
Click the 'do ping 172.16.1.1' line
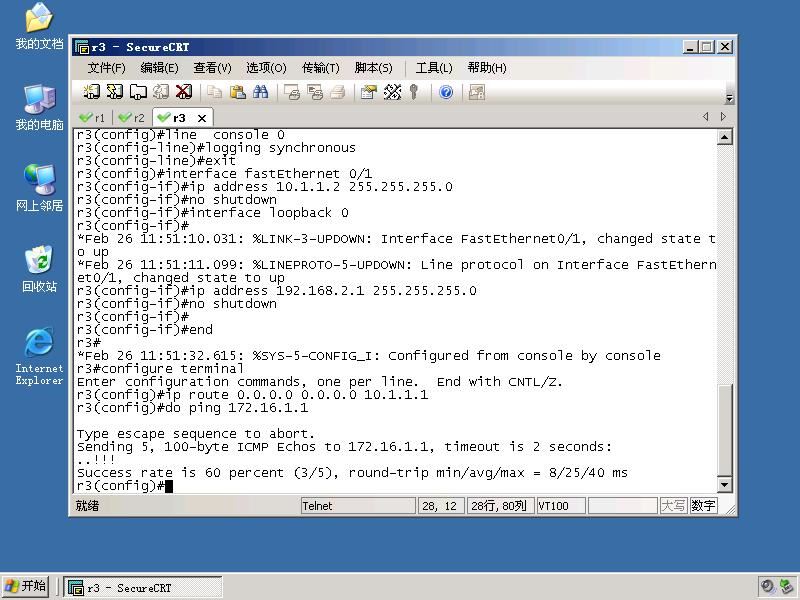[192, 408]
